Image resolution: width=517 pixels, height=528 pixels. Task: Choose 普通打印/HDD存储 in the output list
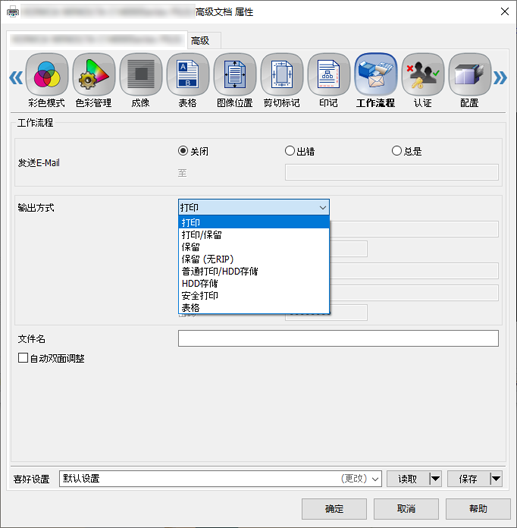254,271
